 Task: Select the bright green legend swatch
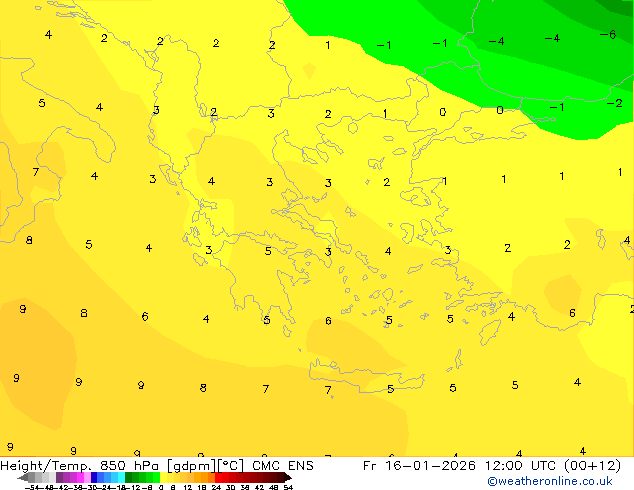tap(156, 477)
